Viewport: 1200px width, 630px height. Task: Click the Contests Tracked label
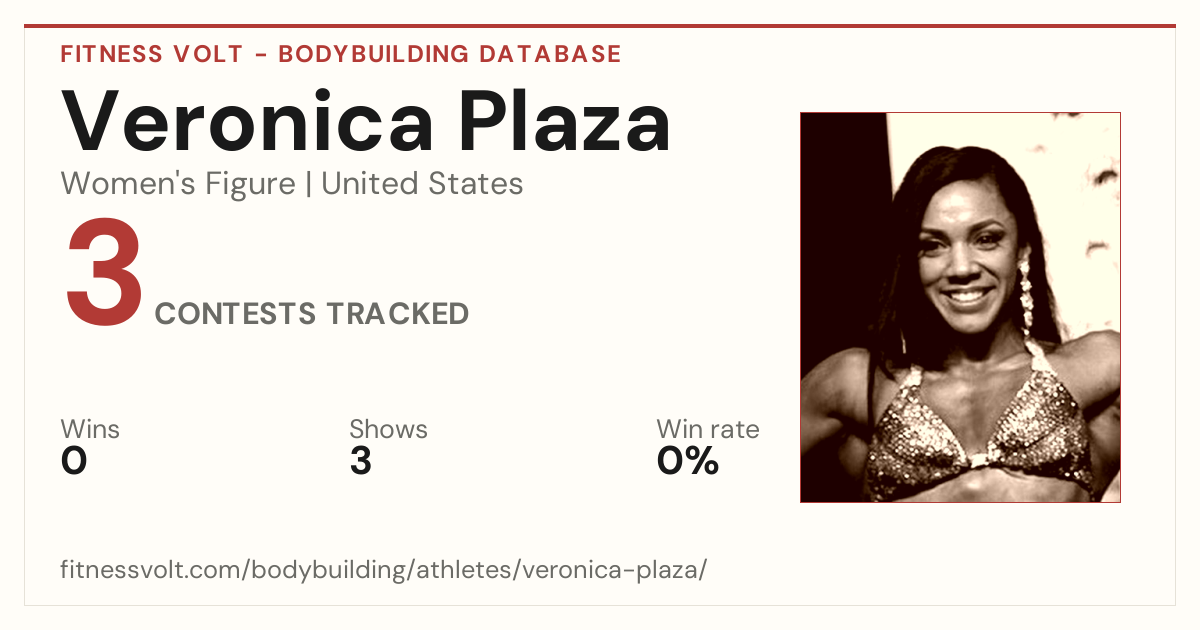tap(312, 314)
